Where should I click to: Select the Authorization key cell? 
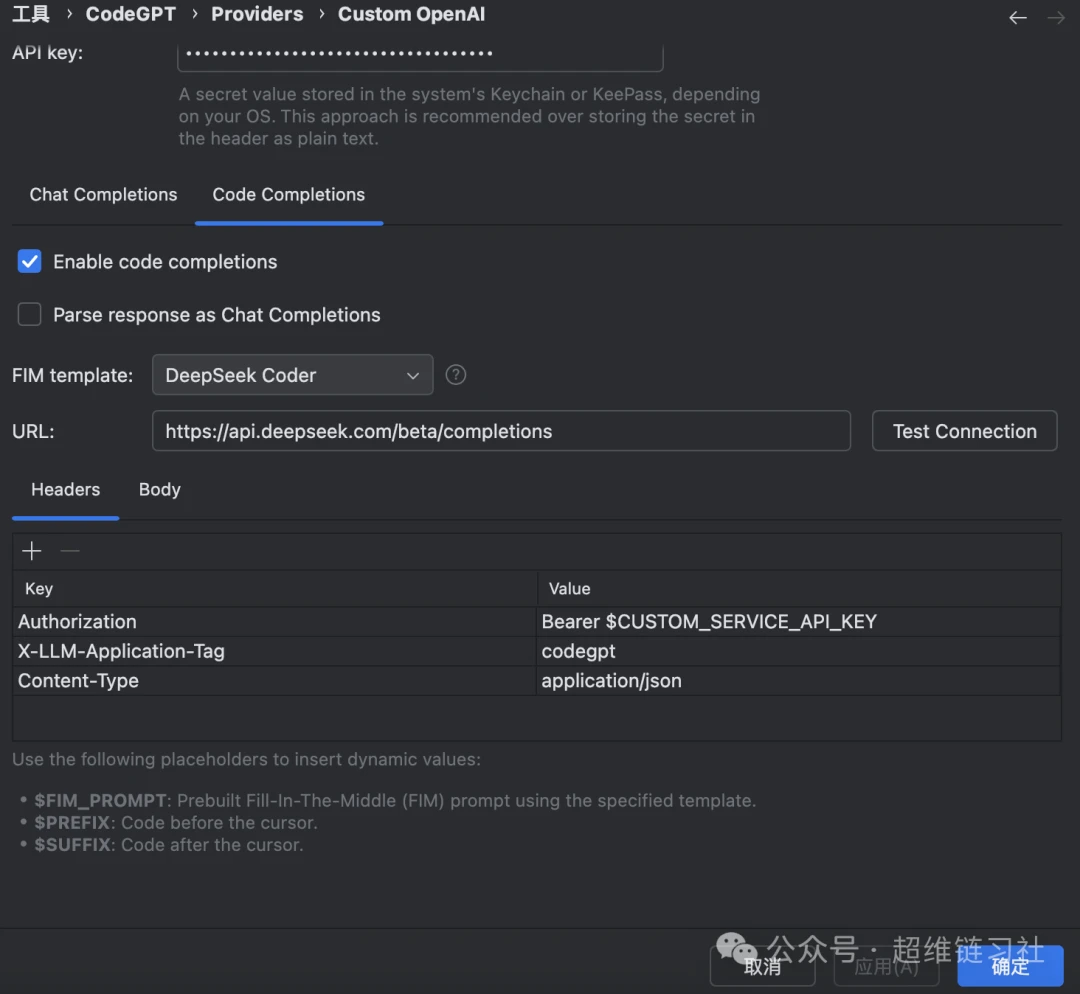pos(275,621)
